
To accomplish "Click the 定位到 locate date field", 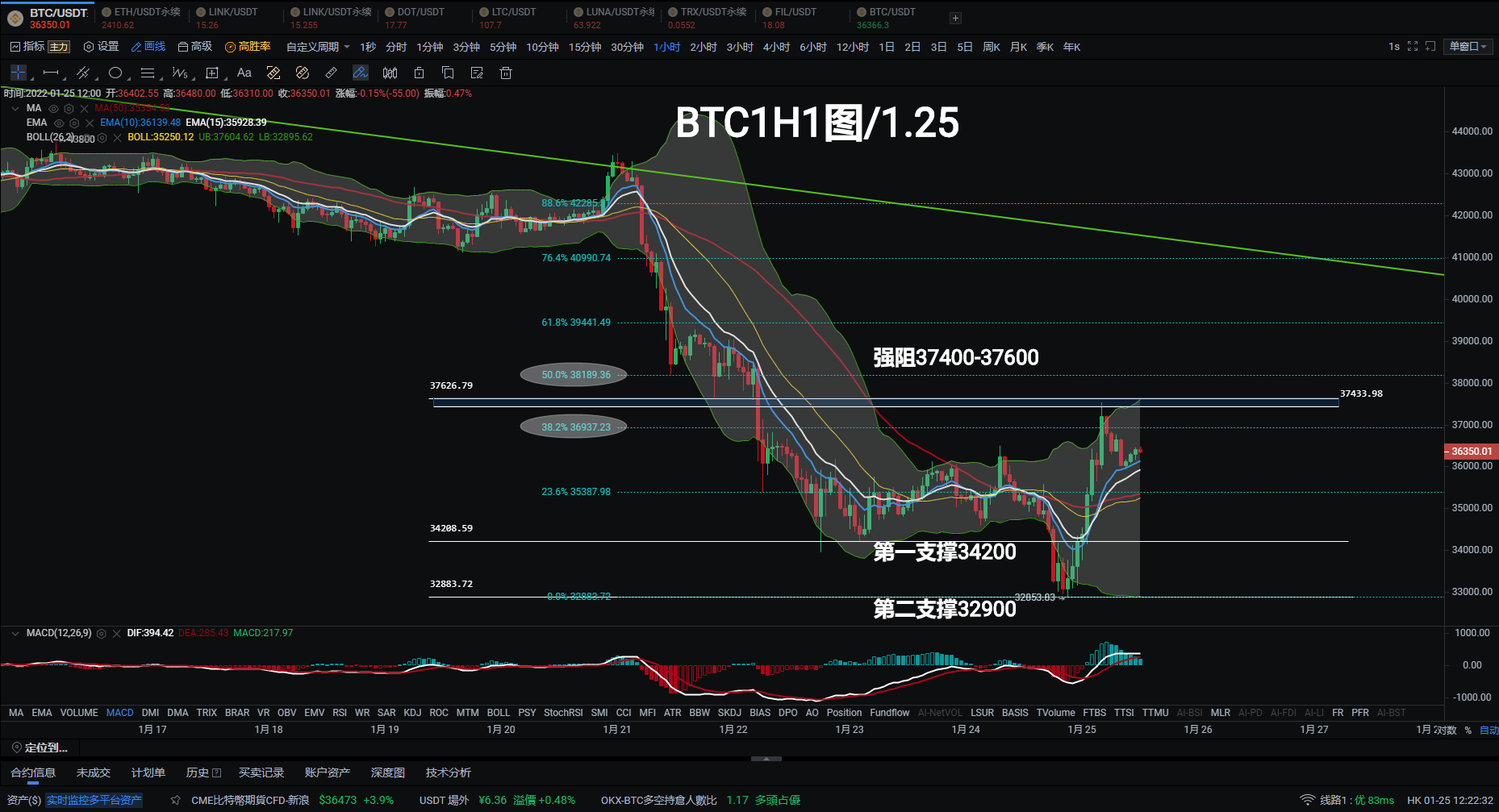I will (x=45, y=747).
